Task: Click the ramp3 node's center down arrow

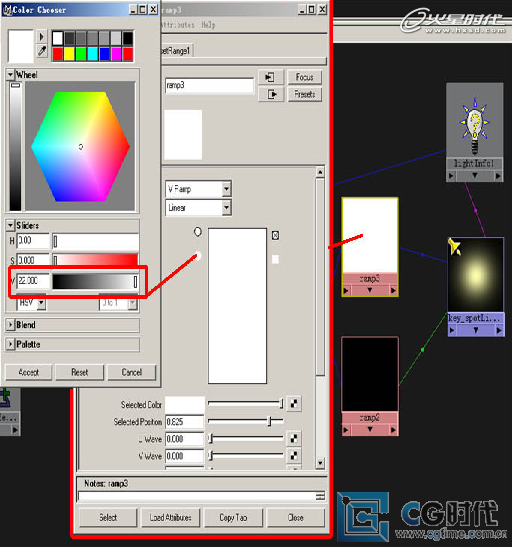Action: tap(370, 290)
